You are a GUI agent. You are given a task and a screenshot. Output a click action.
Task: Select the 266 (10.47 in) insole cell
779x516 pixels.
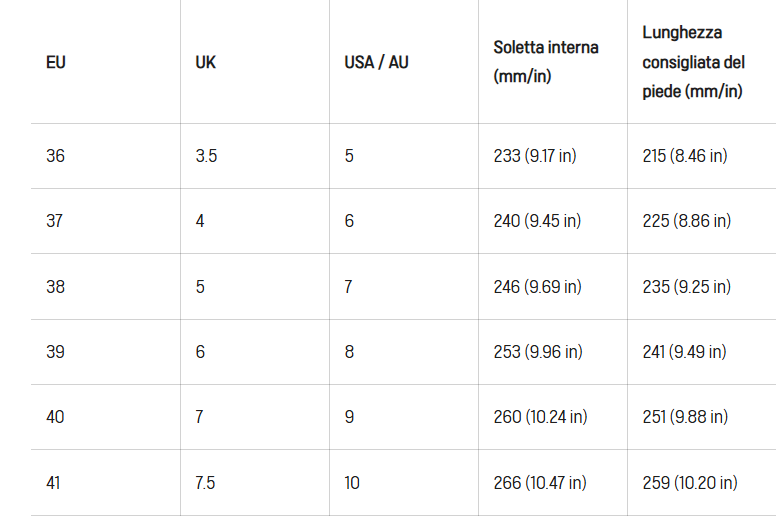540,483
